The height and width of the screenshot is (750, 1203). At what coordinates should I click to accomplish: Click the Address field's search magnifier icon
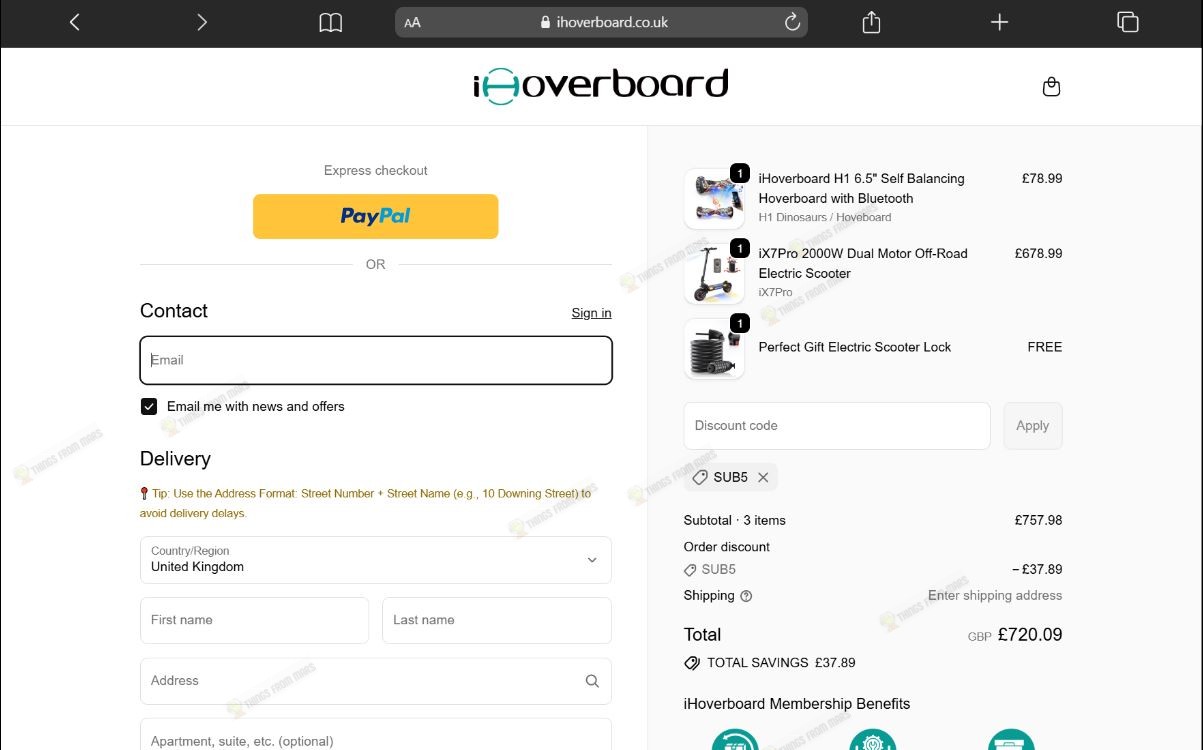[x=592, y=681]
